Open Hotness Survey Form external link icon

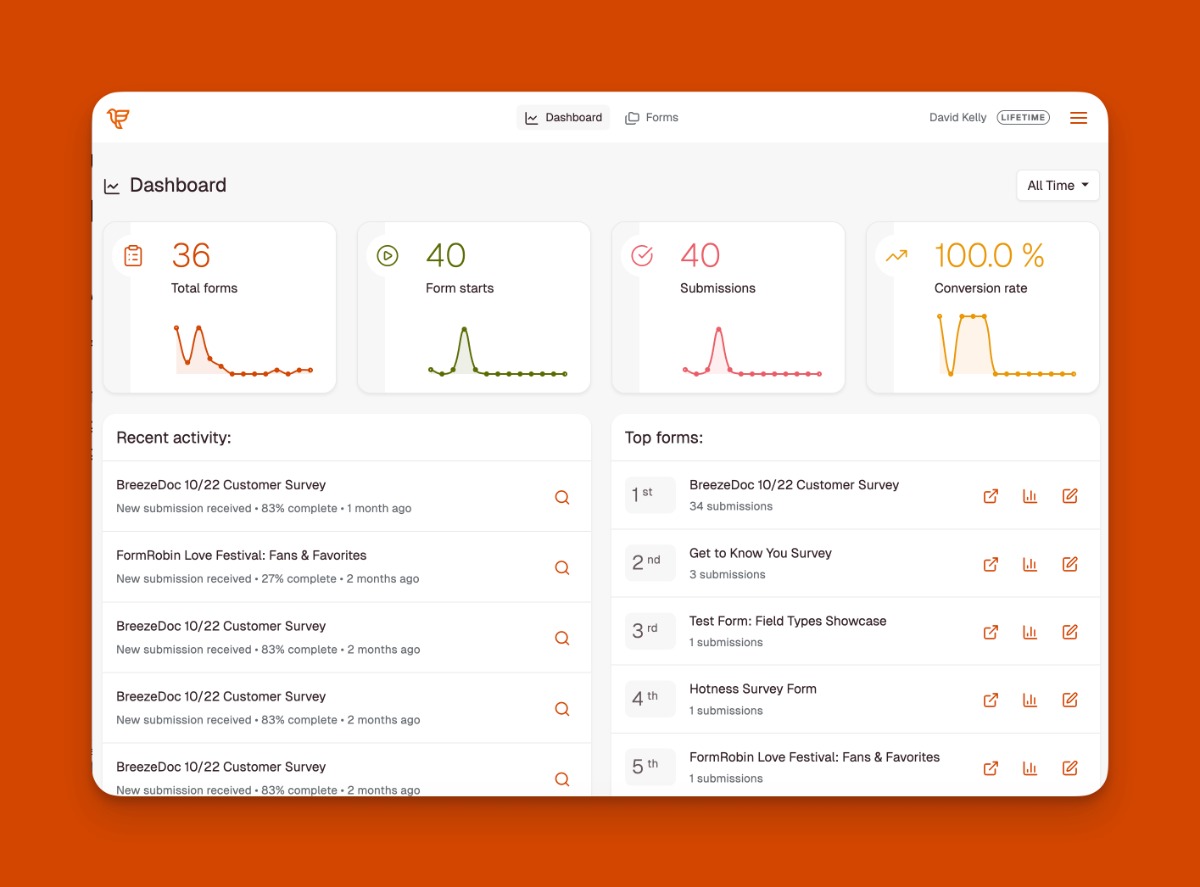[x=990, y=700]
